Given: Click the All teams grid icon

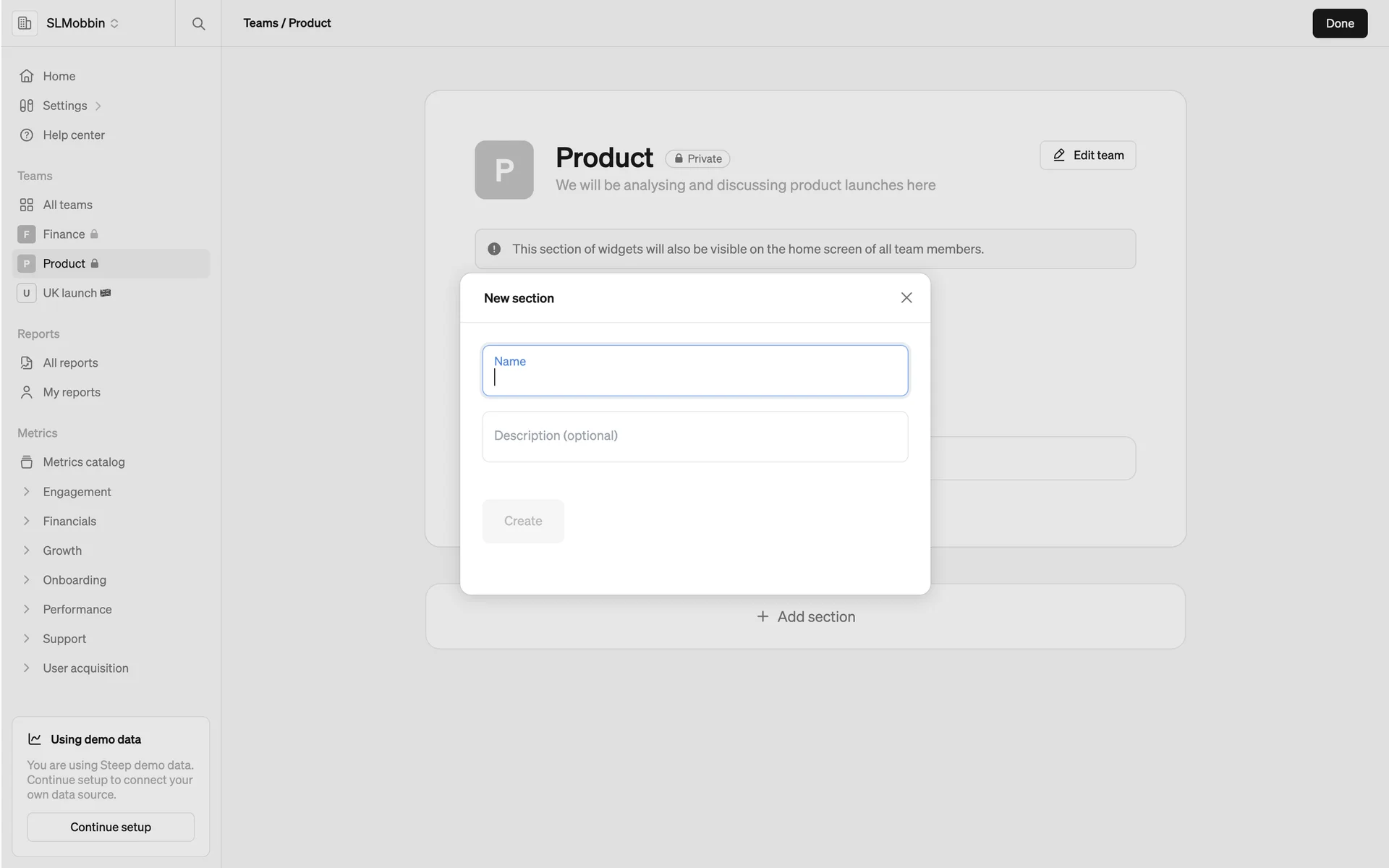Looking at the screenshot, I should 27,205.
